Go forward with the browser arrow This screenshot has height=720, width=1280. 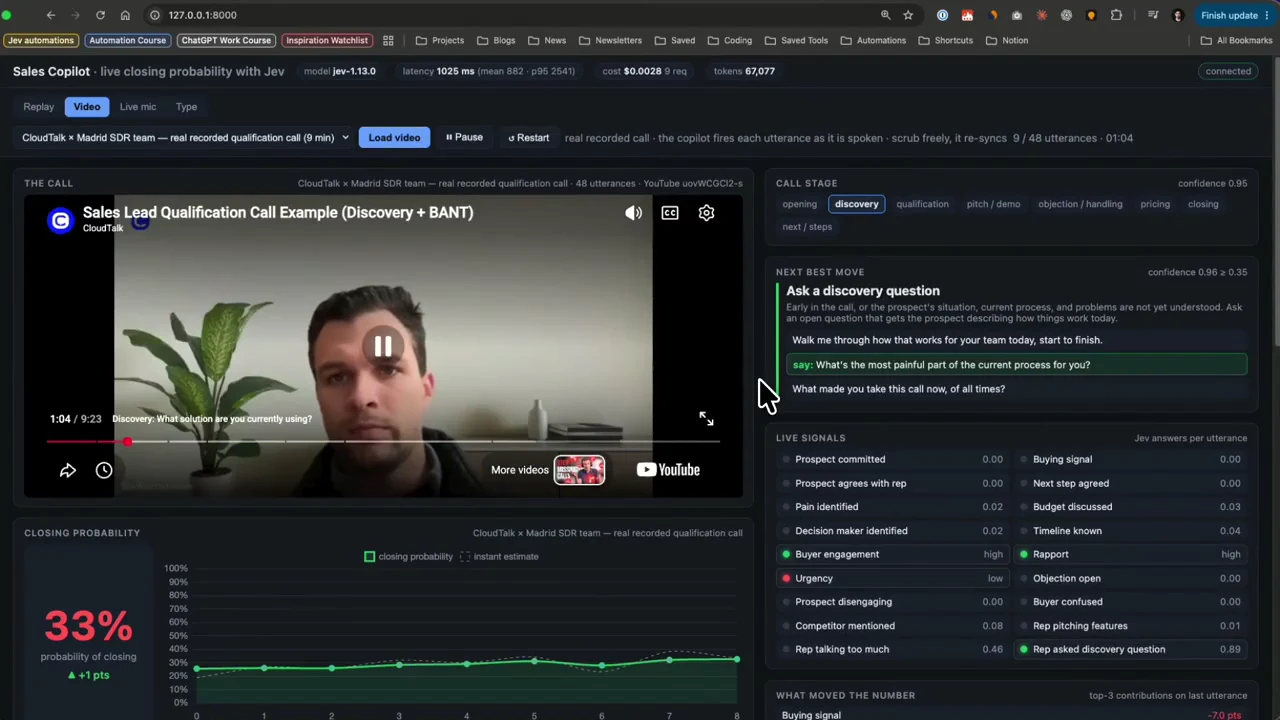pos(75,15)
